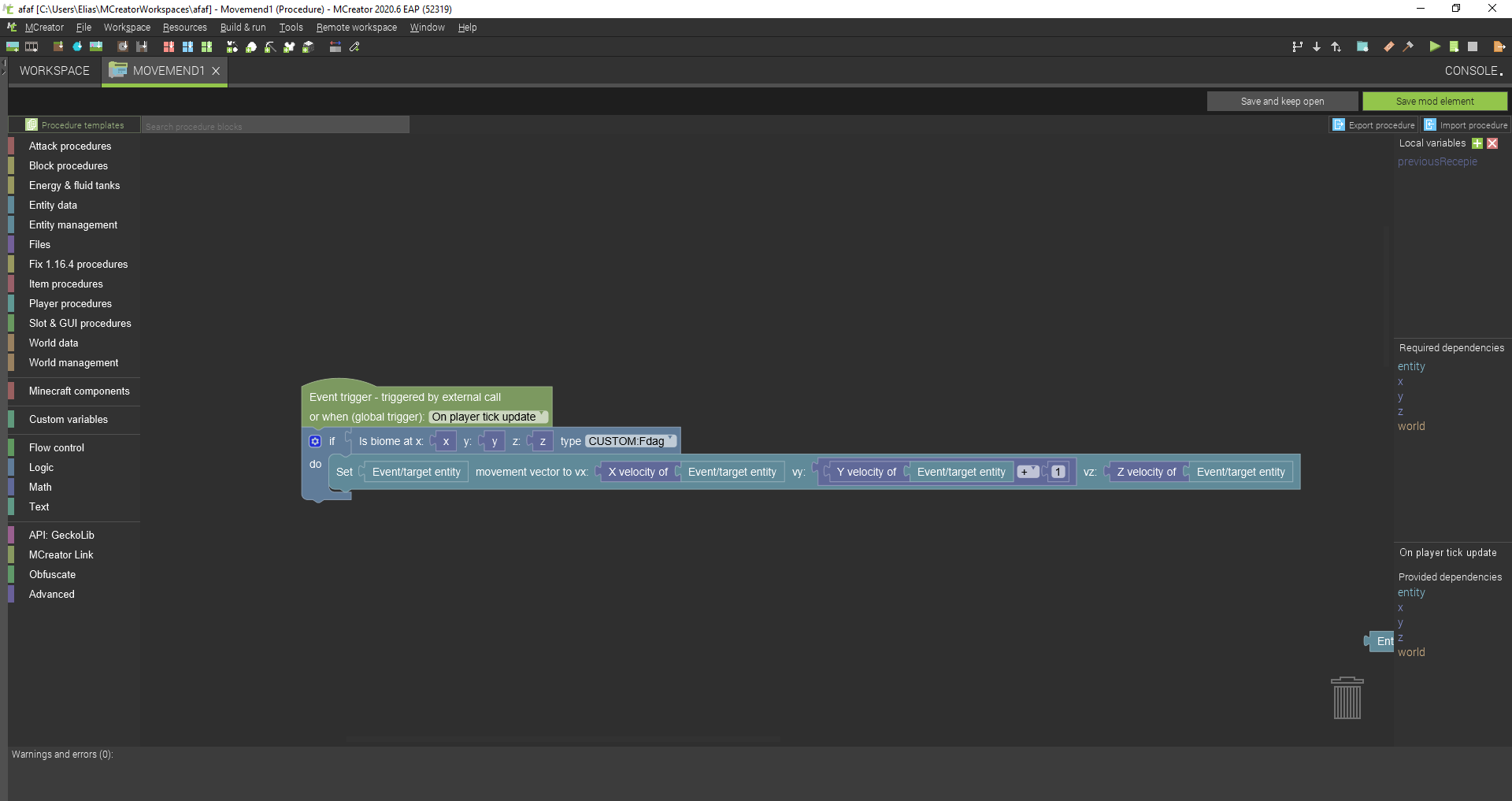Click the gray stop square icon
This screenshot has height=801, width=1512.
coord(1473,46)
